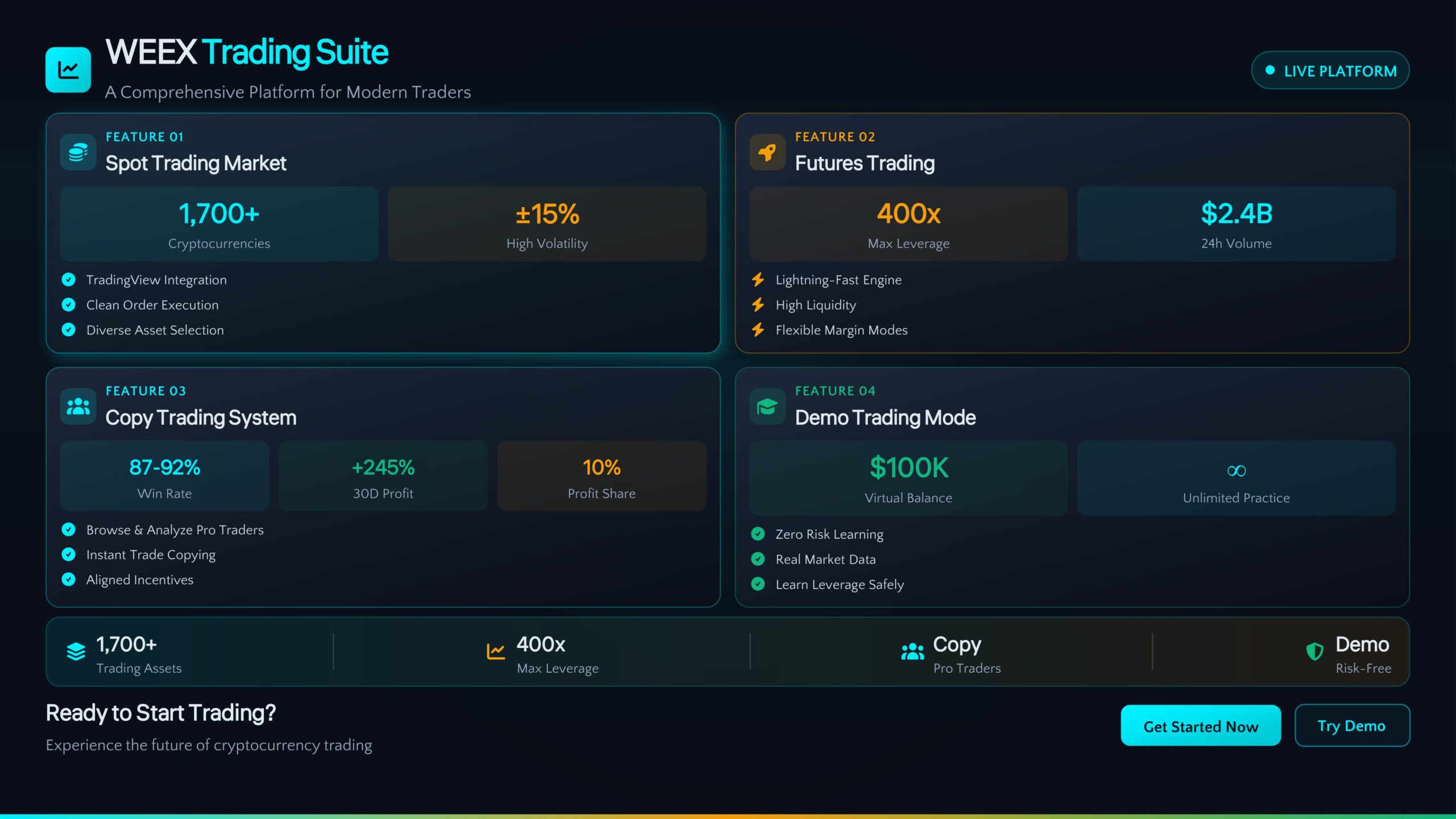Click the Flexible Margin Modes text
1456x819 pixels.
841,330
